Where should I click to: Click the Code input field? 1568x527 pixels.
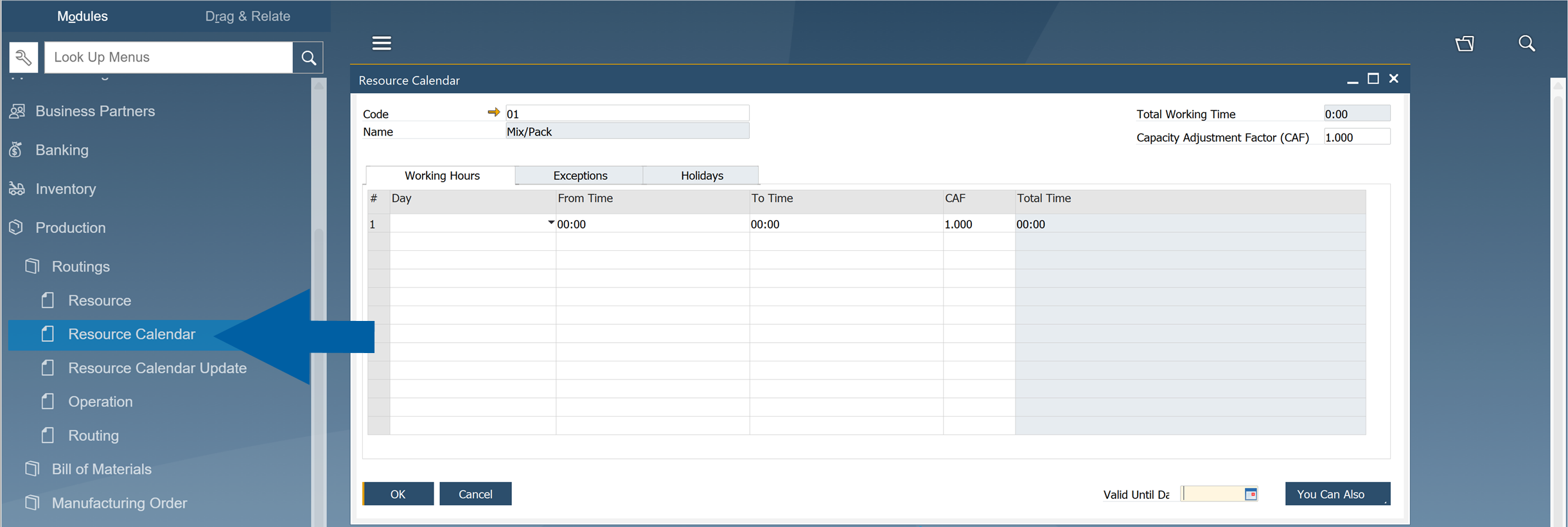[627, 113]
